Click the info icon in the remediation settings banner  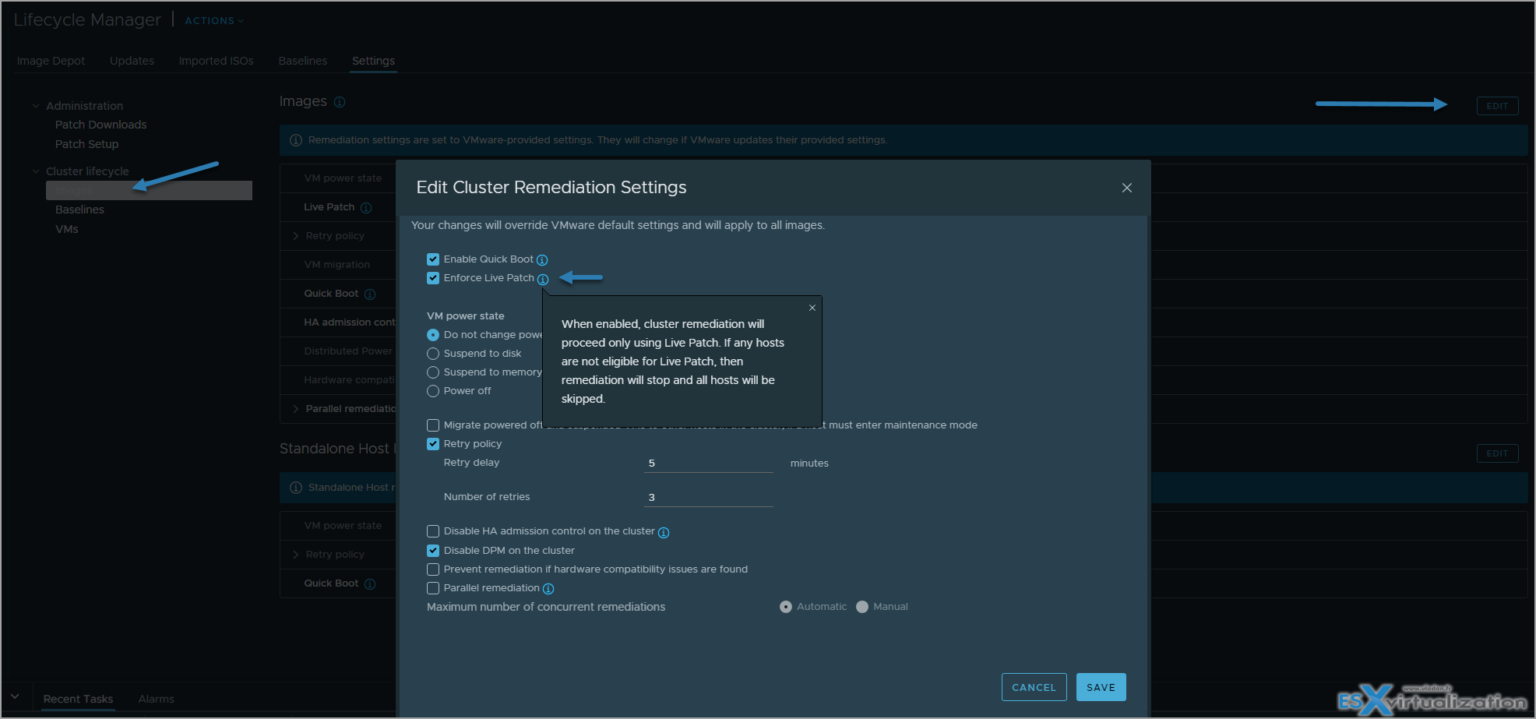coord(296,139)
